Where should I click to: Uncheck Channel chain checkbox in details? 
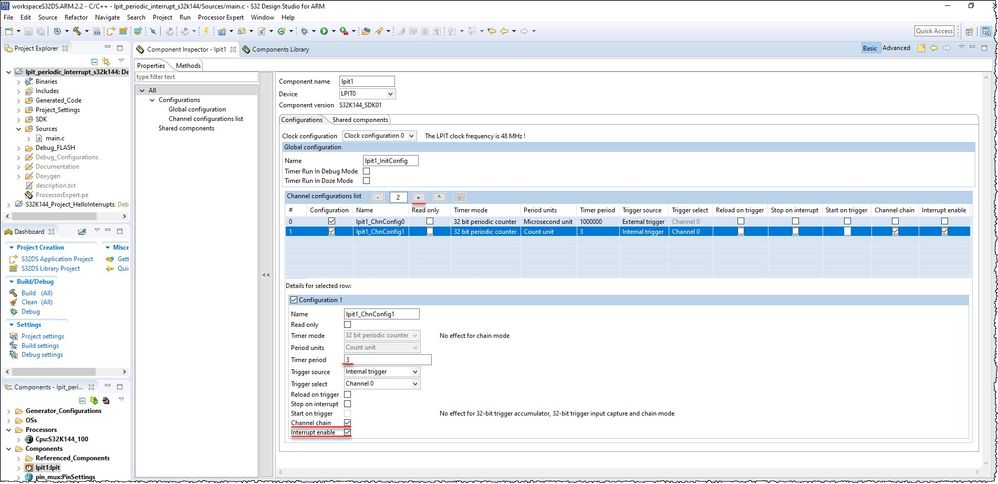(x=347, y=423)
